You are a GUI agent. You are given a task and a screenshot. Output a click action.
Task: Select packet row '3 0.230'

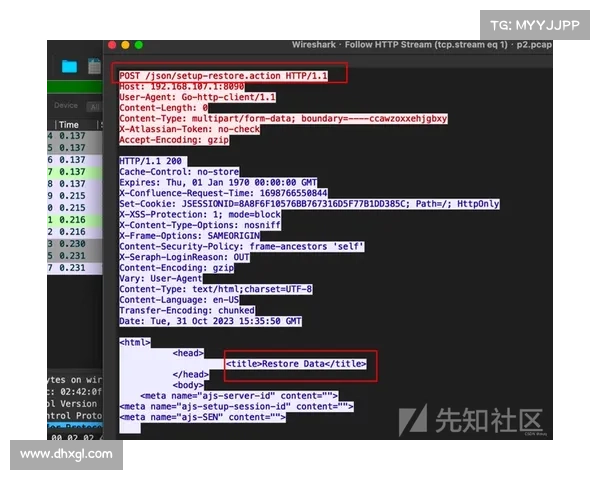[x=75, y=244]
